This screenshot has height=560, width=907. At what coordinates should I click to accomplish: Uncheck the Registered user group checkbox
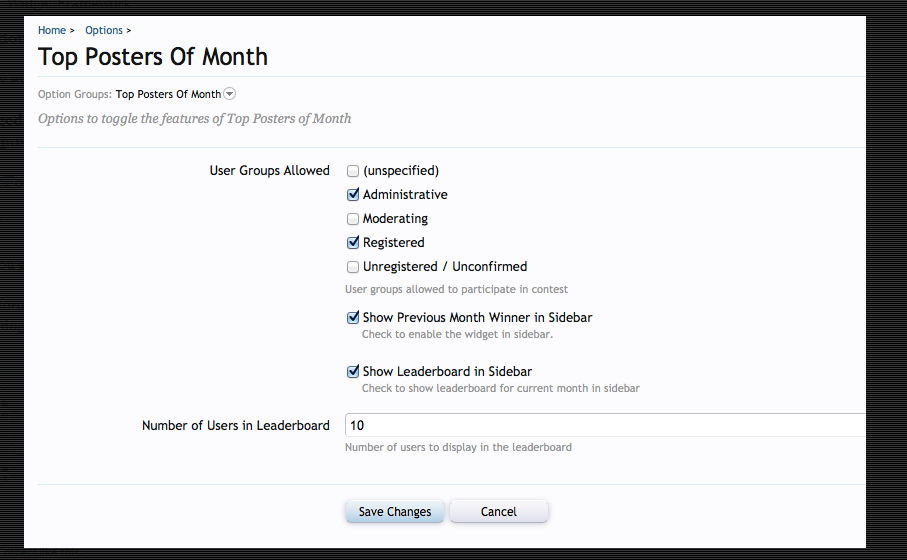pos(353,243)
